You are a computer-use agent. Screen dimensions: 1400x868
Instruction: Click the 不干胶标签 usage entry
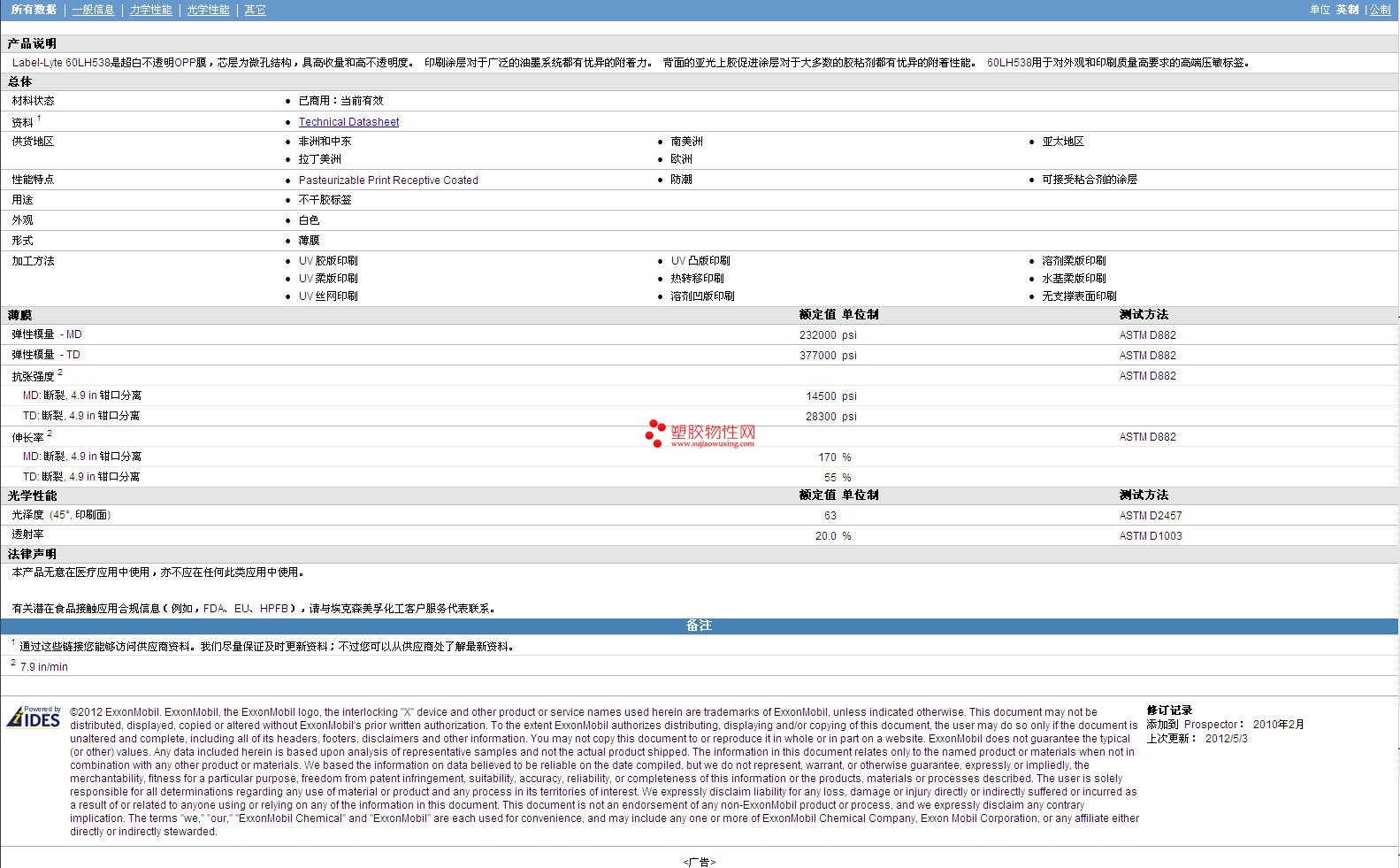tap(325, 200)
